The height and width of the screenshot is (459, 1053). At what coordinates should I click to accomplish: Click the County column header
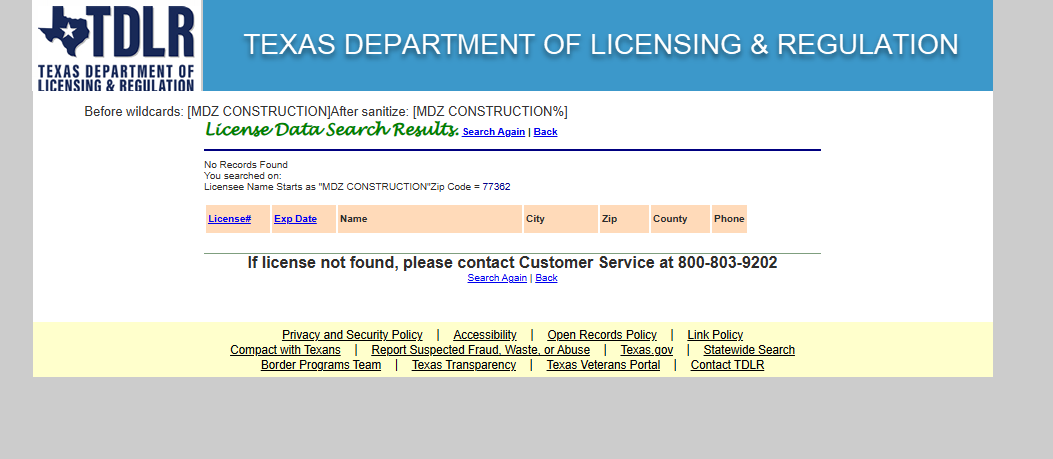[x=680, y=219]
